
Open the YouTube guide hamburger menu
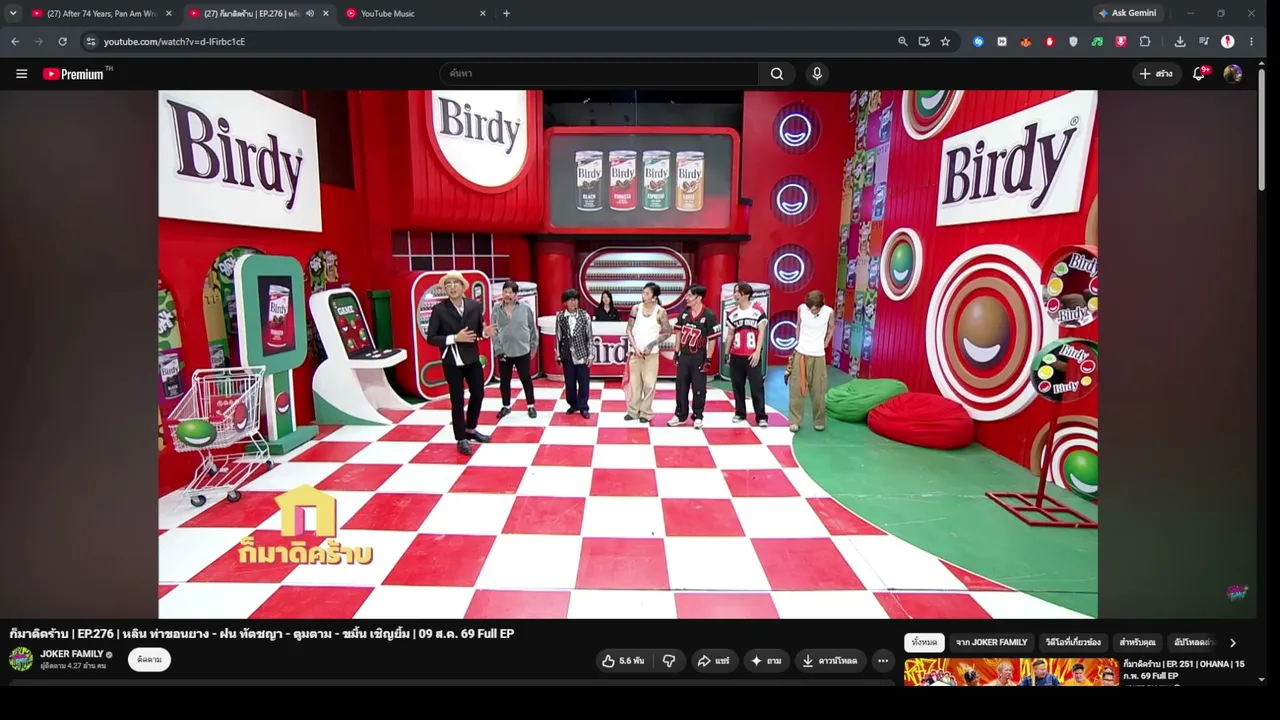pyautogui.click(x=21, y=74)
